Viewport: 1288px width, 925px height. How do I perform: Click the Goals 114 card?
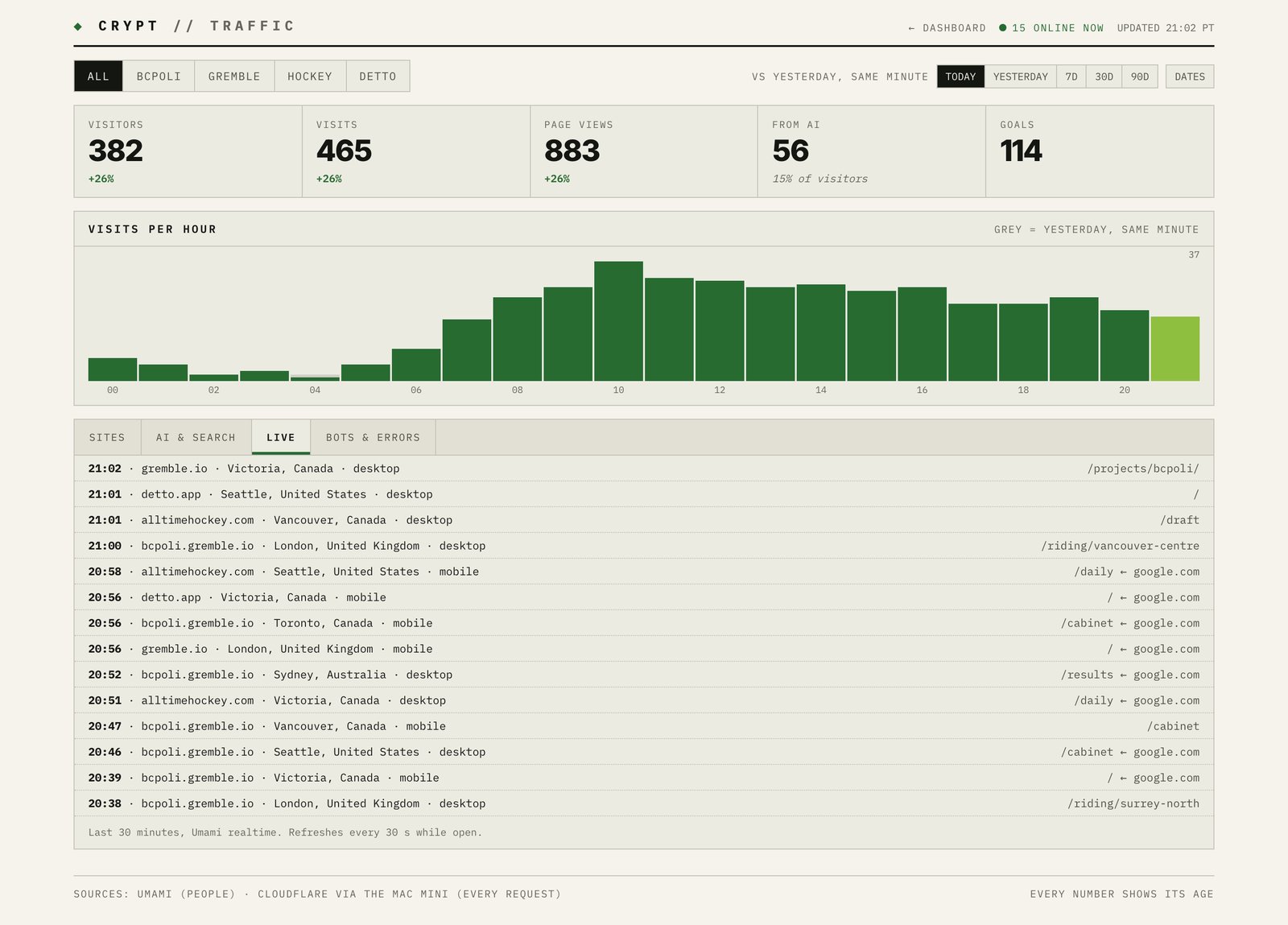click(1100, 151)
